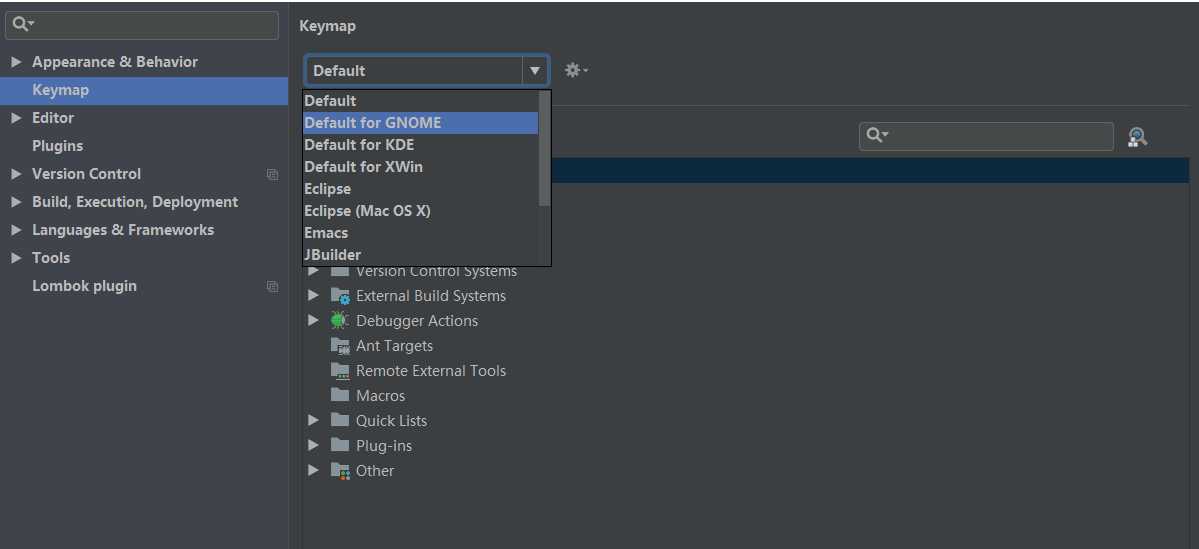This screenshot has width=1199, height=549.
Task: Choose Eclipse (Mac OS X) keymap
Action: (421, 211)
